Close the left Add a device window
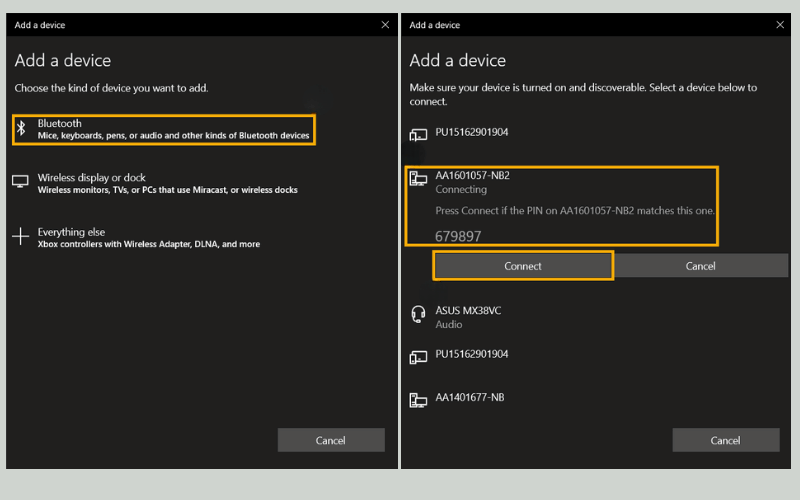 [385, 24]
